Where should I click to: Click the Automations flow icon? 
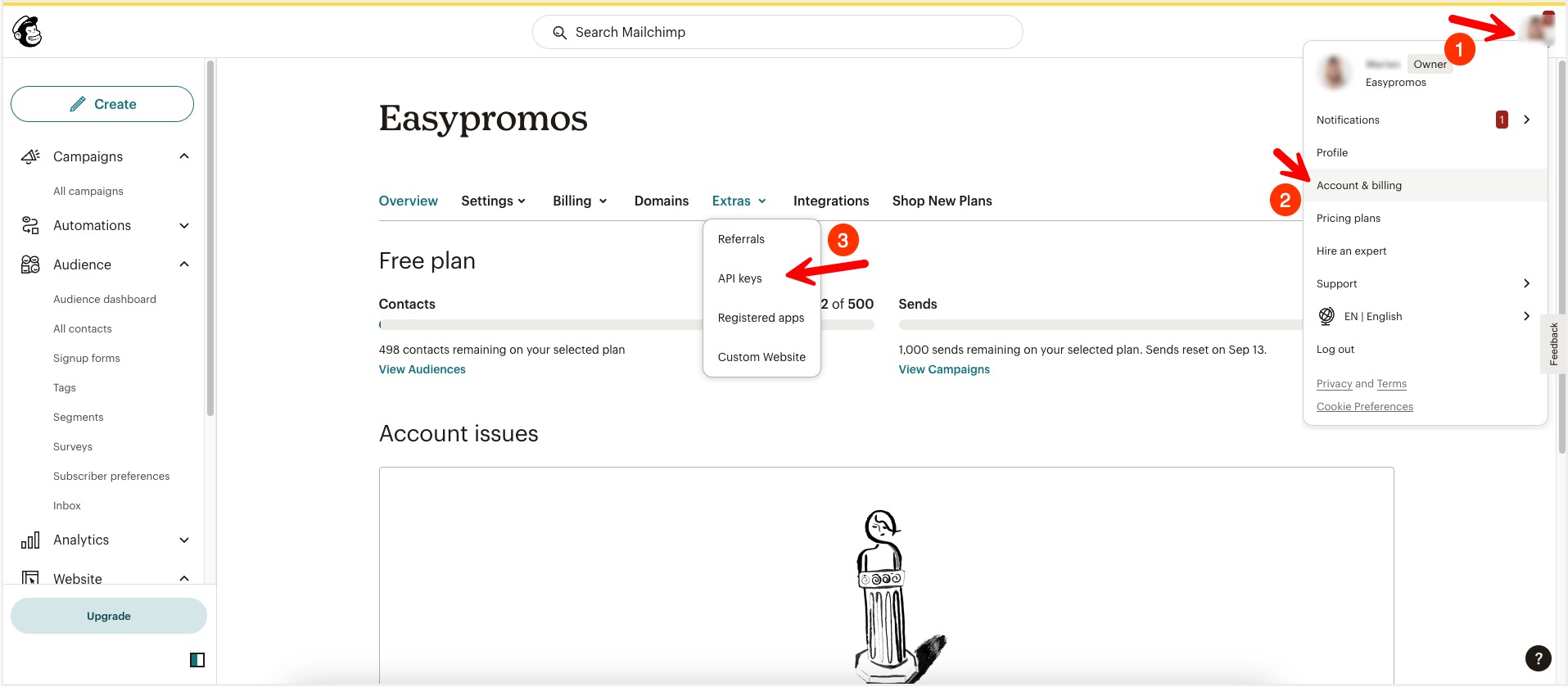coord(30,225)
